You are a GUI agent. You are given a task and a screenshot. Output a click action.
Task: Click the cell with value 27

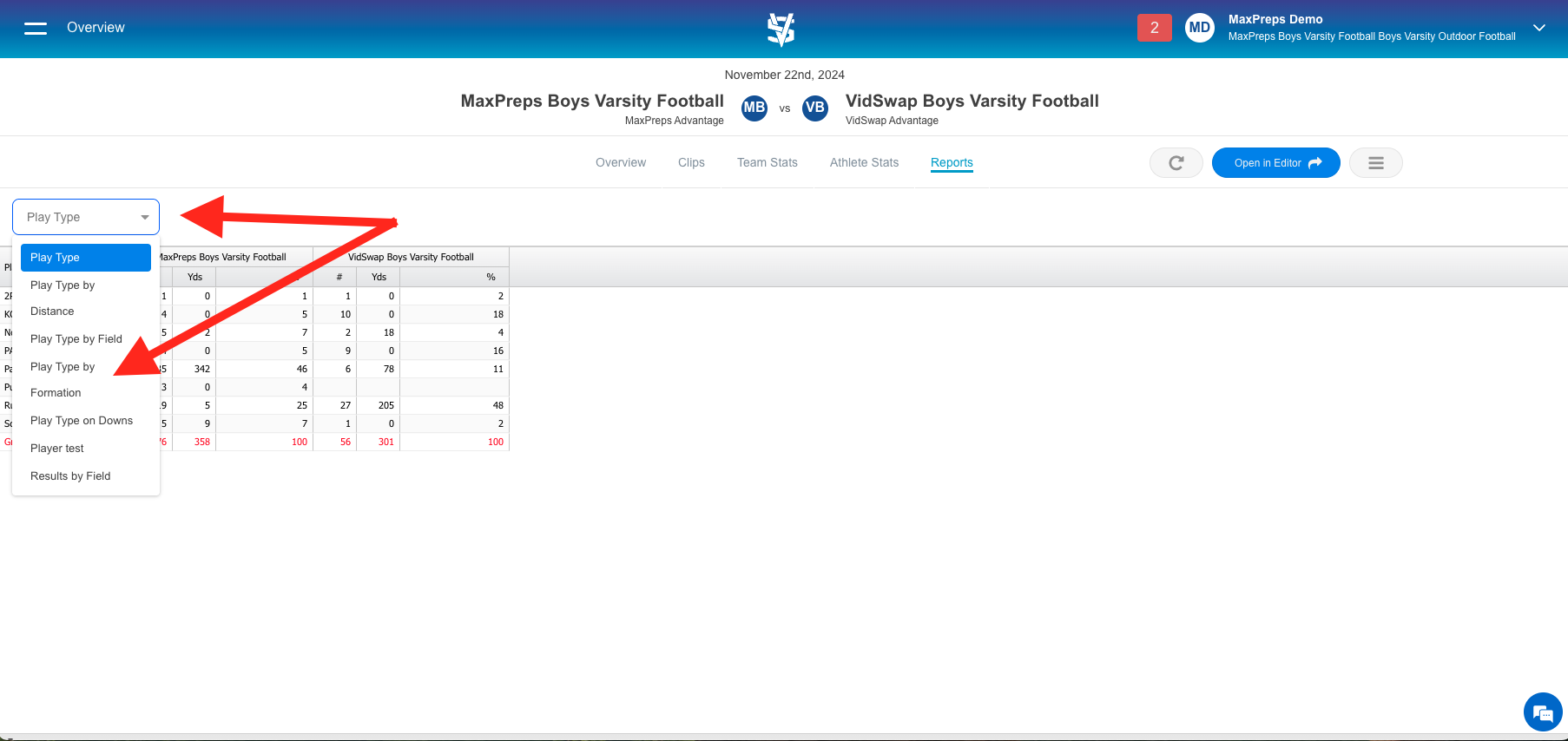pos(335,405)
